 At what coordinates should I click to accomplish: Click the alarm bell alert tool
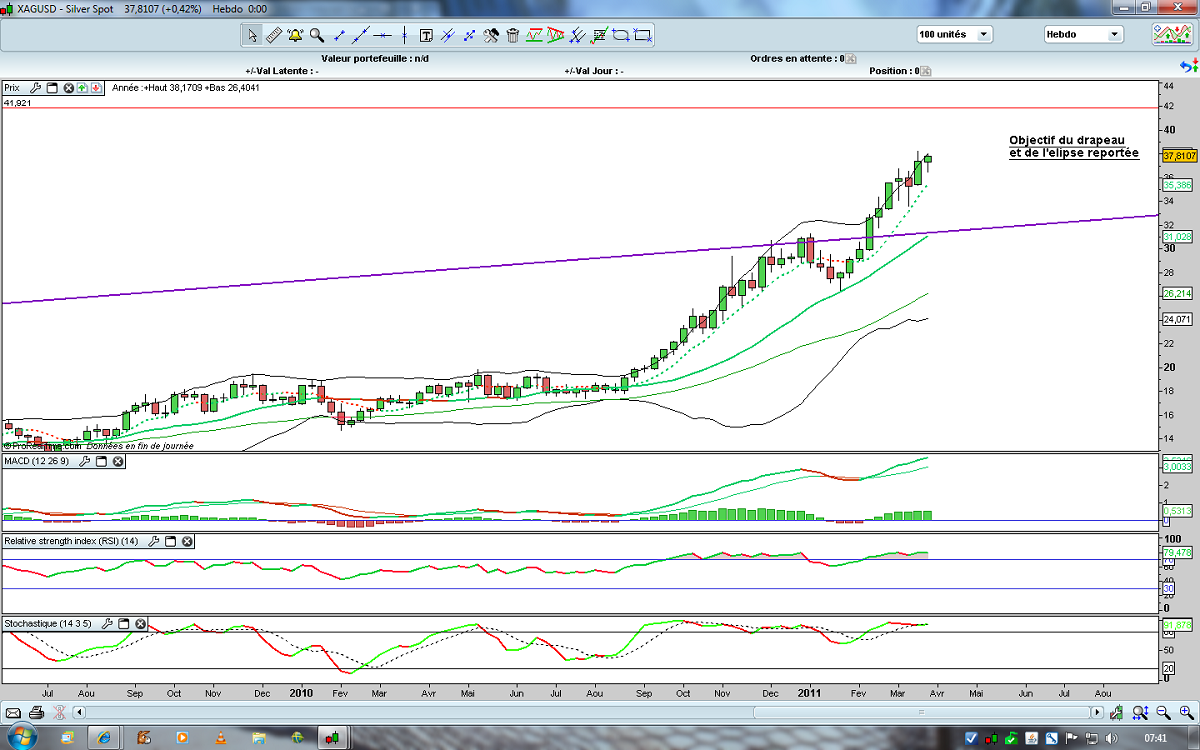click(295, 35)
